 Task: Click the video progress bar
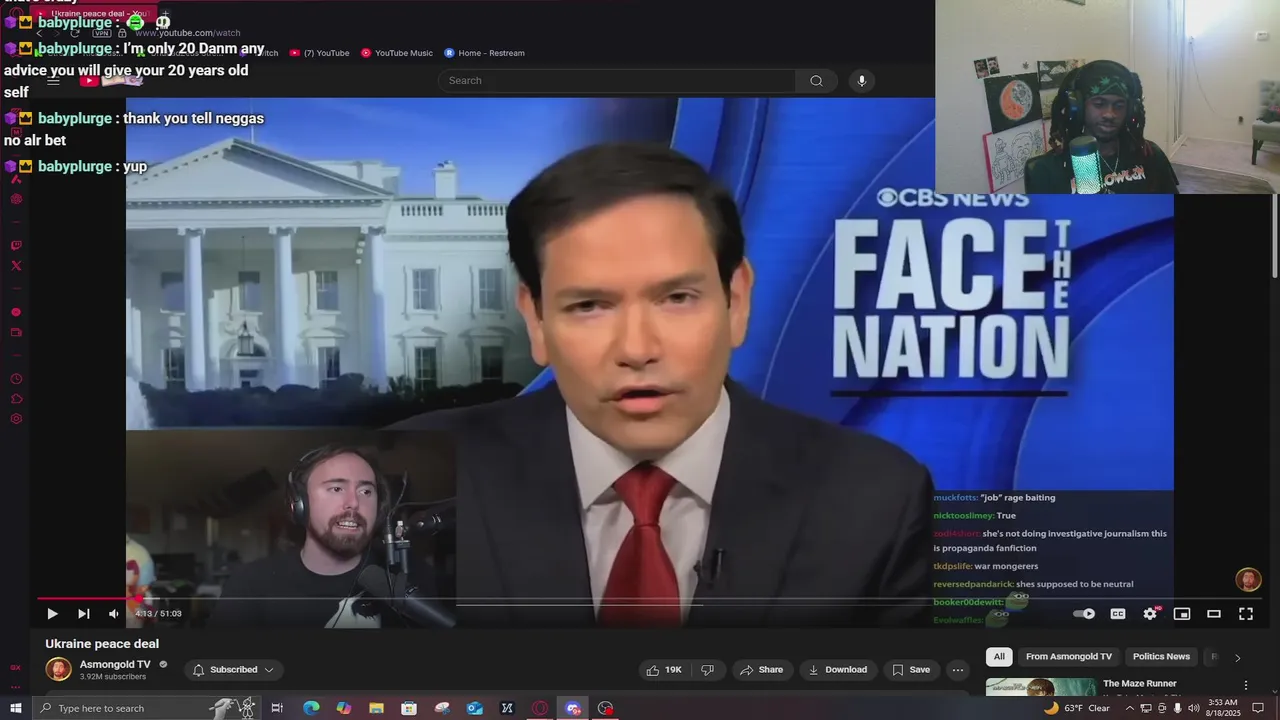[650, 599]
